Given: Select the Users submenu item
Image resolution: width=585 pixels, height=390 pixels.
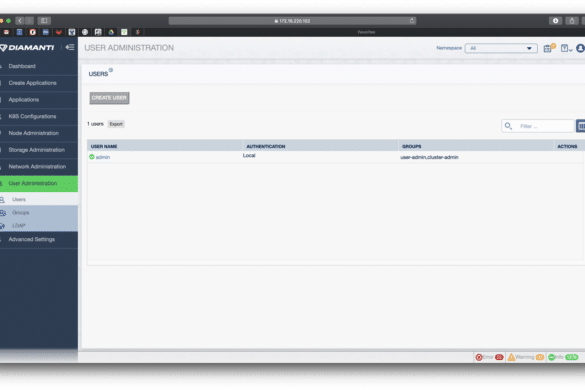Looking at the screenshot, I should coord(39,199).
